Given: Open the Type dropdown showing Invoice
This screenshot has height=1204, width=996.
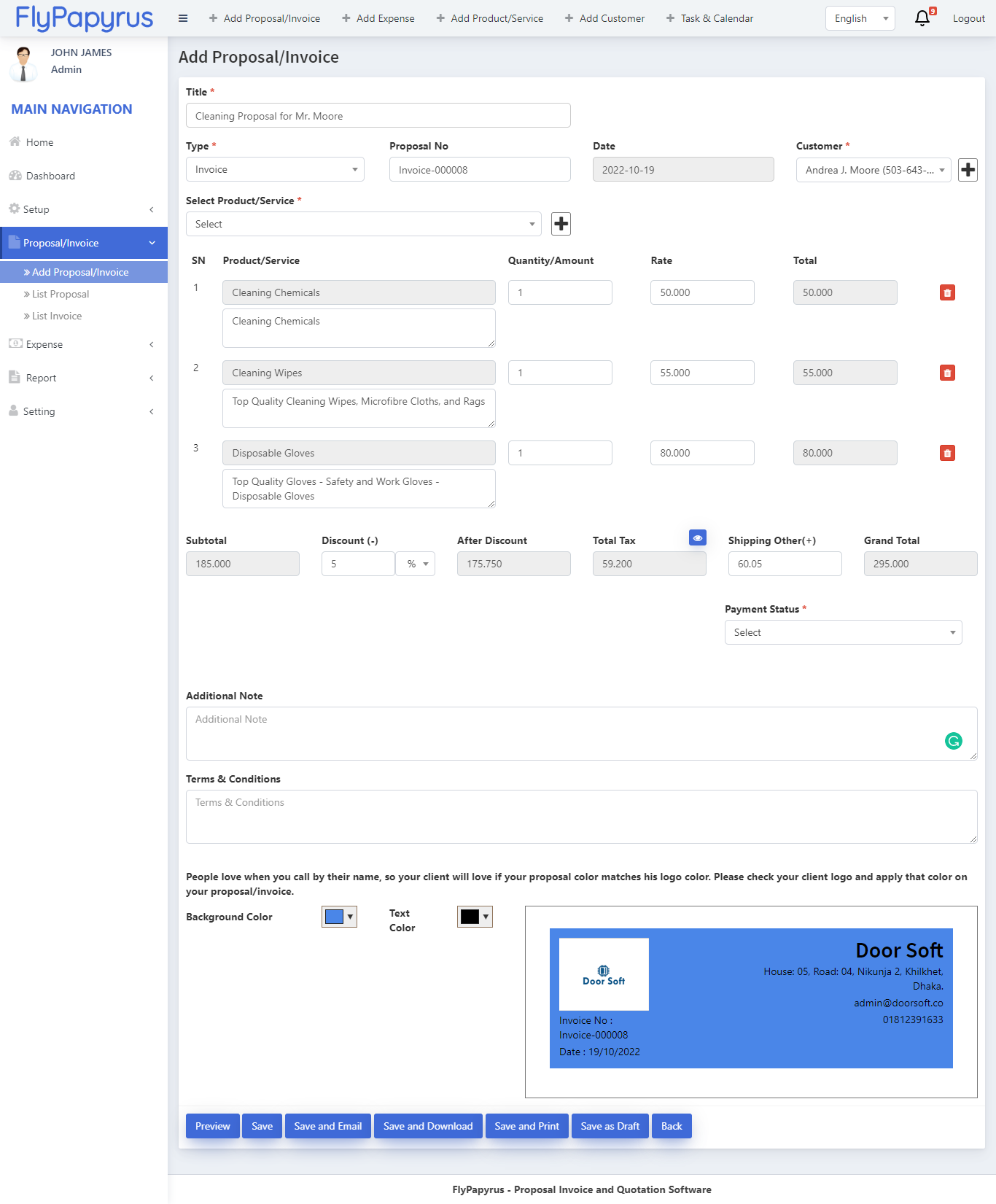Looking at the screenshot, I should (x=275, y=170).
